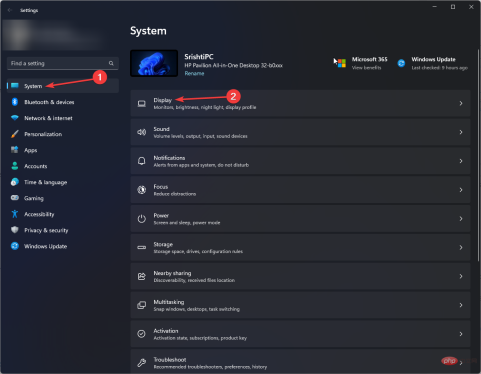Click the vertical scrollbar on right
Viewport: 481px width, 374px height.
pyautogui.click(x=479, y=155)
